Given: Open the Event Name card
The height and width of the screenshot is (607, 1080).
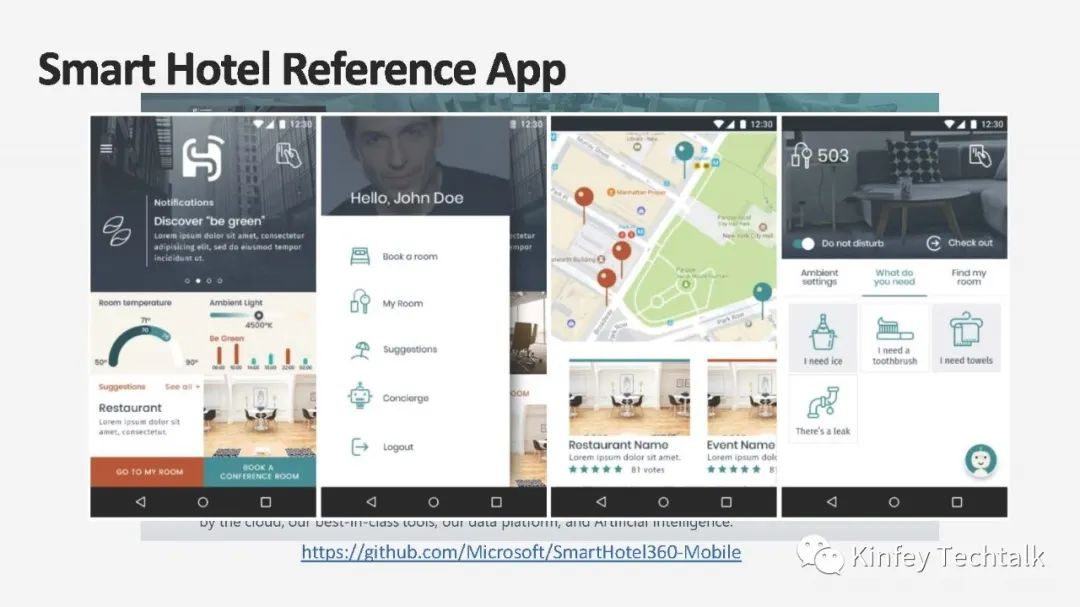Looking at the screenshot, I should 742,417.
